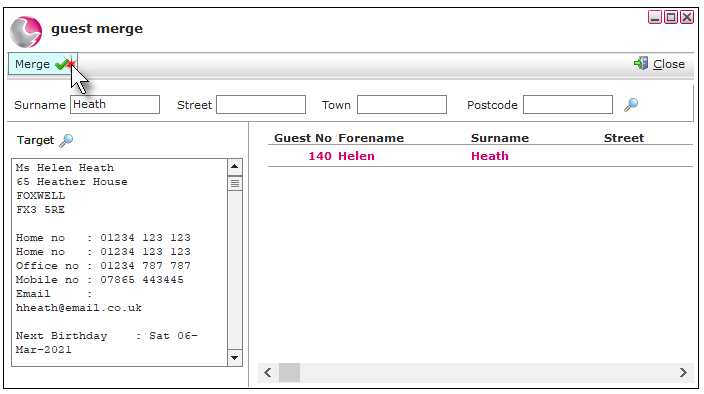Screen dimensions: 704x394
Task: Click the target details scrollbar down arrow
Action: 235,358
